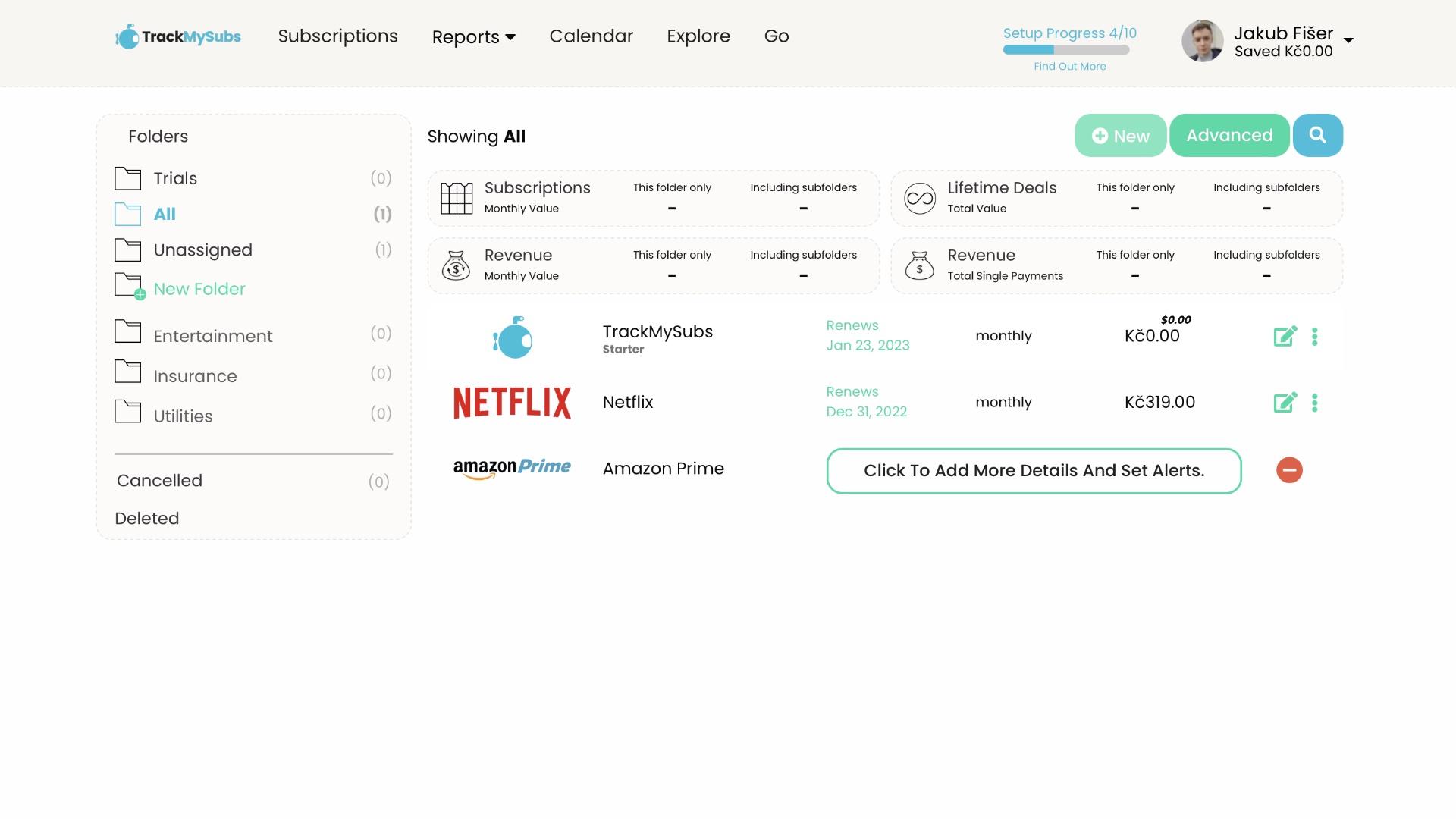Click the Insurance folder icon

point(127,372)
